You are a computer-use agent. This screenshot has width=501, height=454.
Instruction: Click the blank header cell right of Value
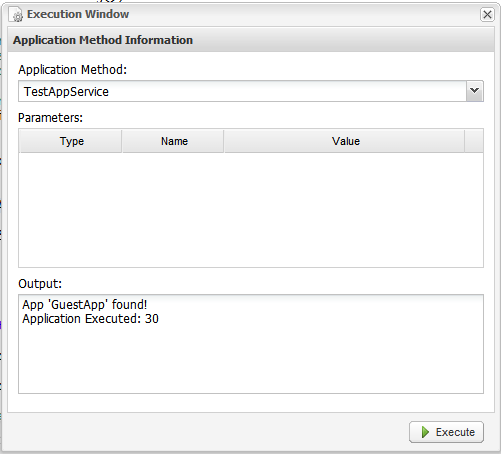coord(474,141)
